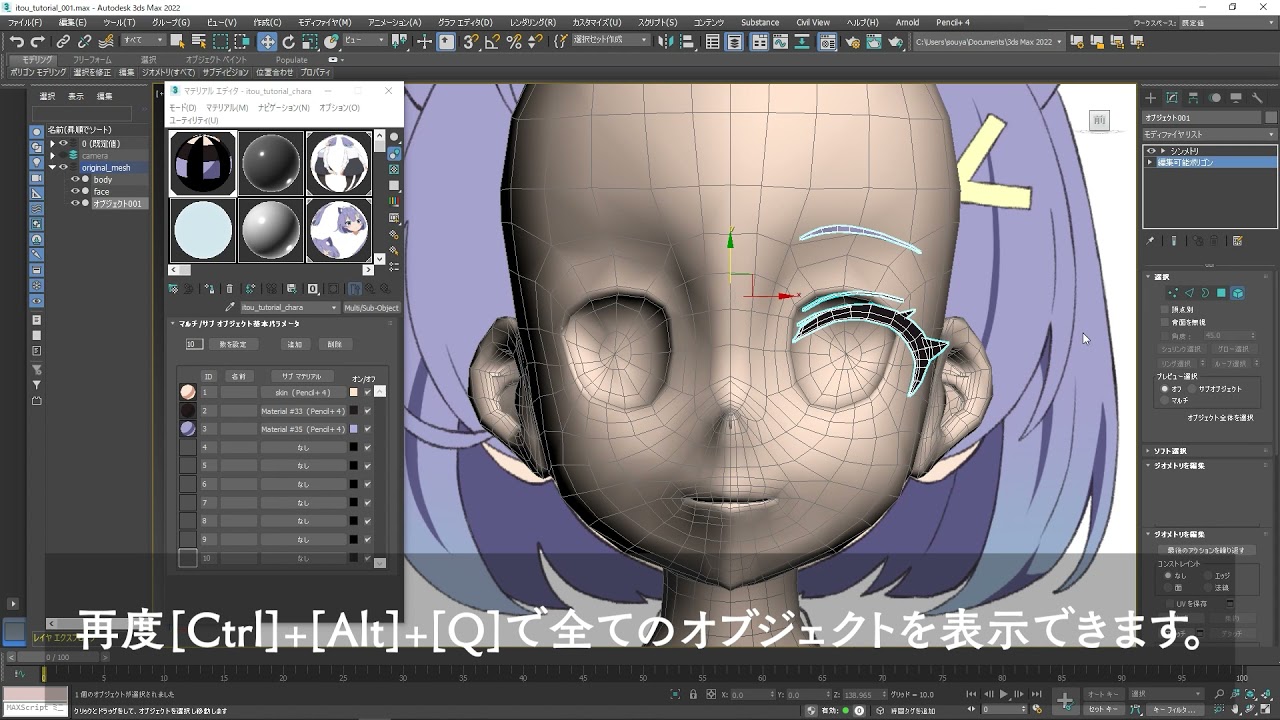
Task: Click the skin (Pencil+ 4) sub-material button
Action: 303,392
